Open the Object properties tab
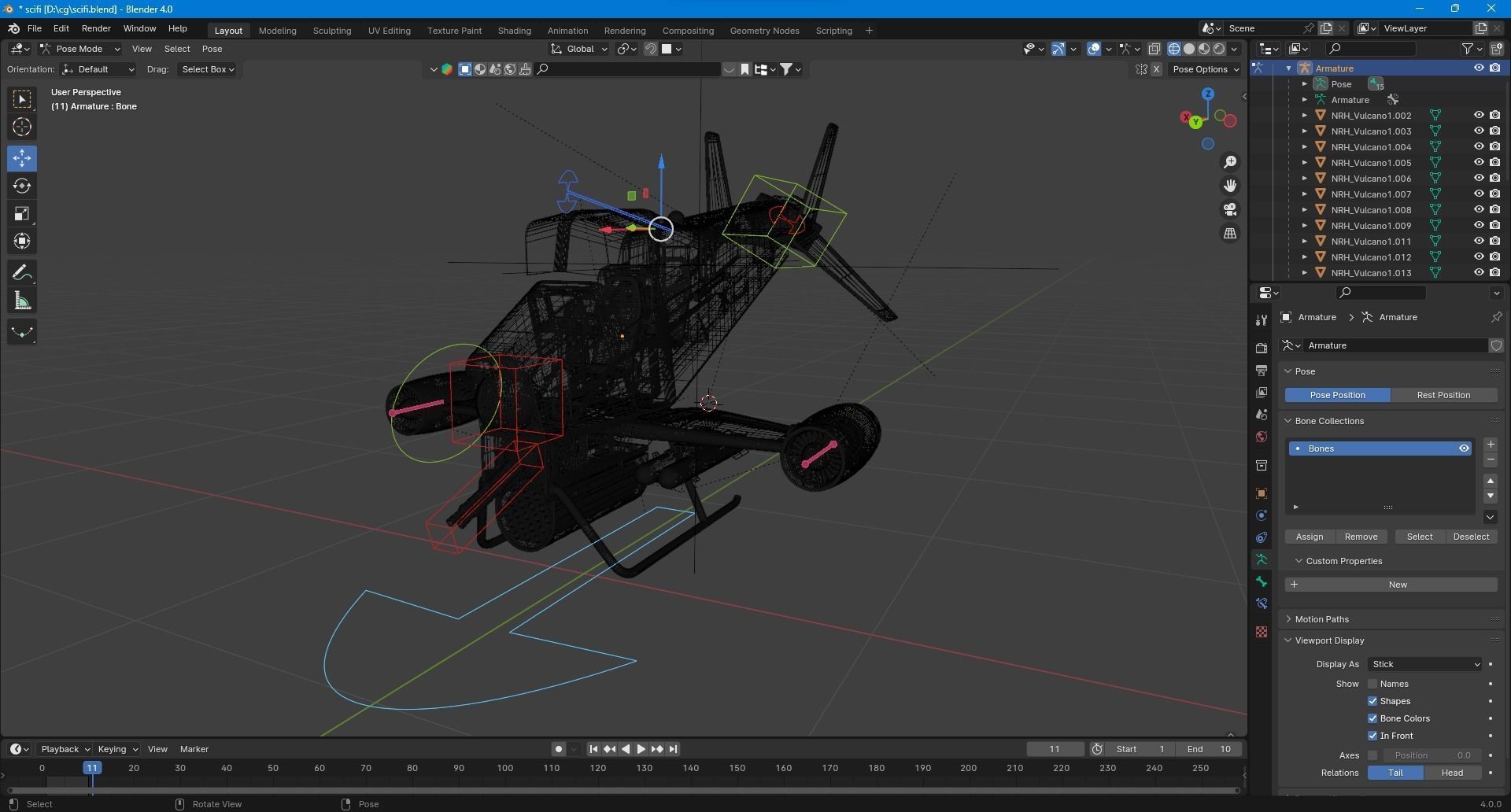Image resolution: width=1511 pixels, height=812 pixels. [1262, 493]
